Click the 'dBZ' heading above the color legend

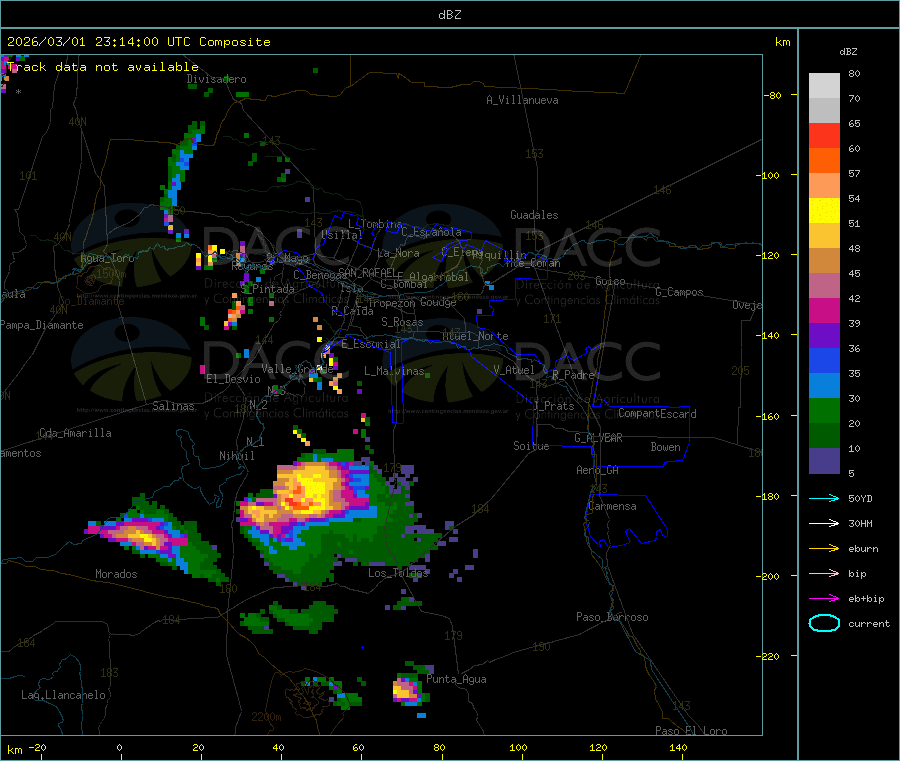(x=848, y=52)
